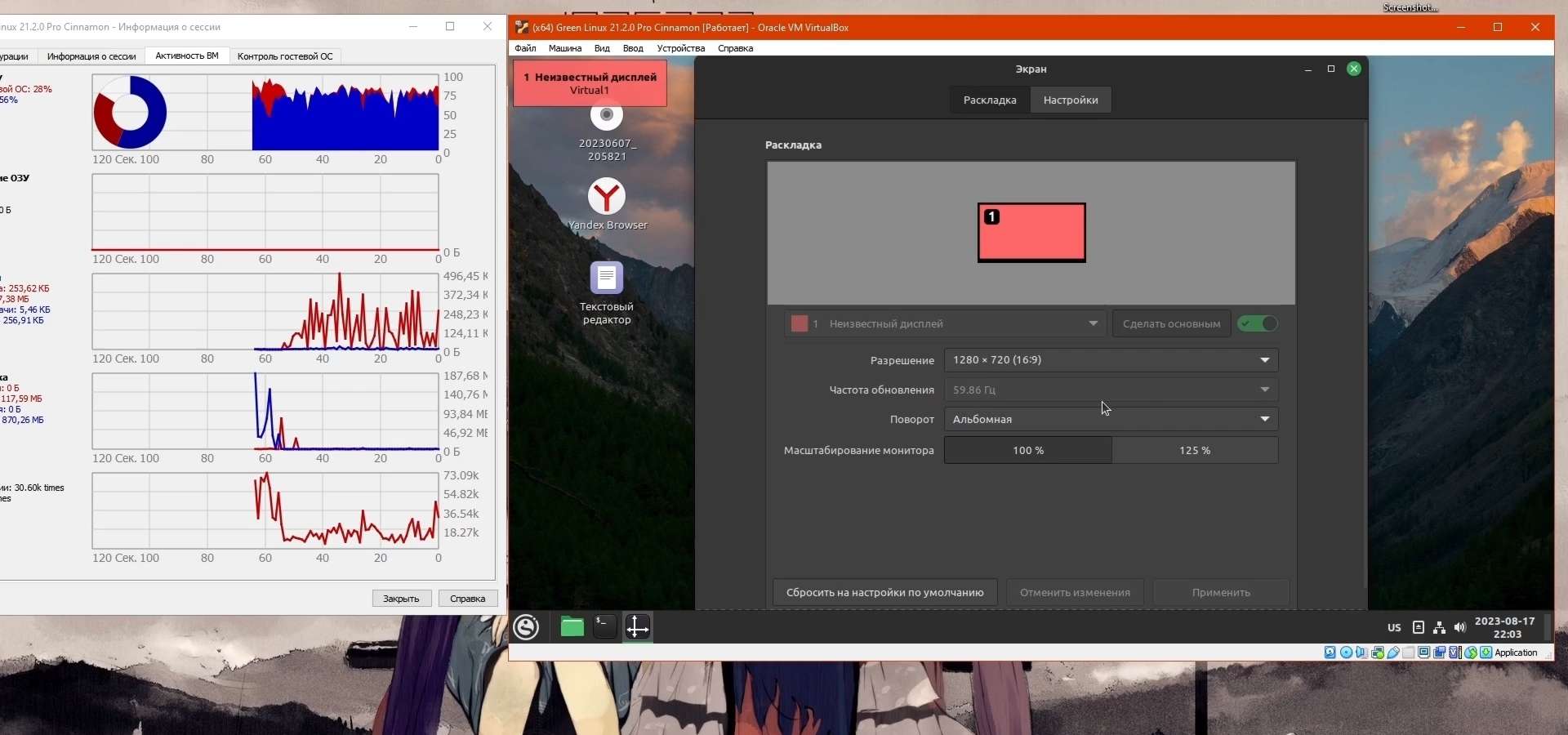Click Закрыть in the session info window
Screen dimensions: 1568x735
[x=402, y=599]
